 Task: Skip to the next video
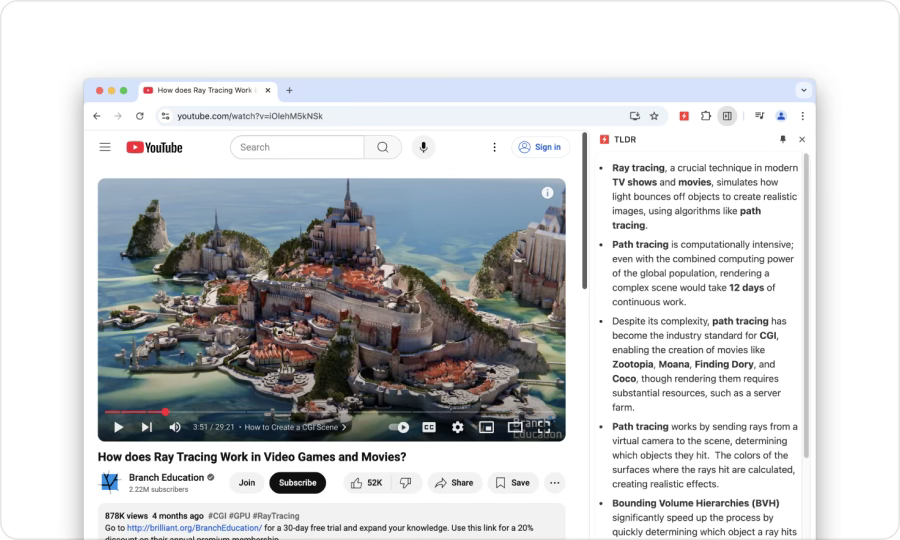147,427
